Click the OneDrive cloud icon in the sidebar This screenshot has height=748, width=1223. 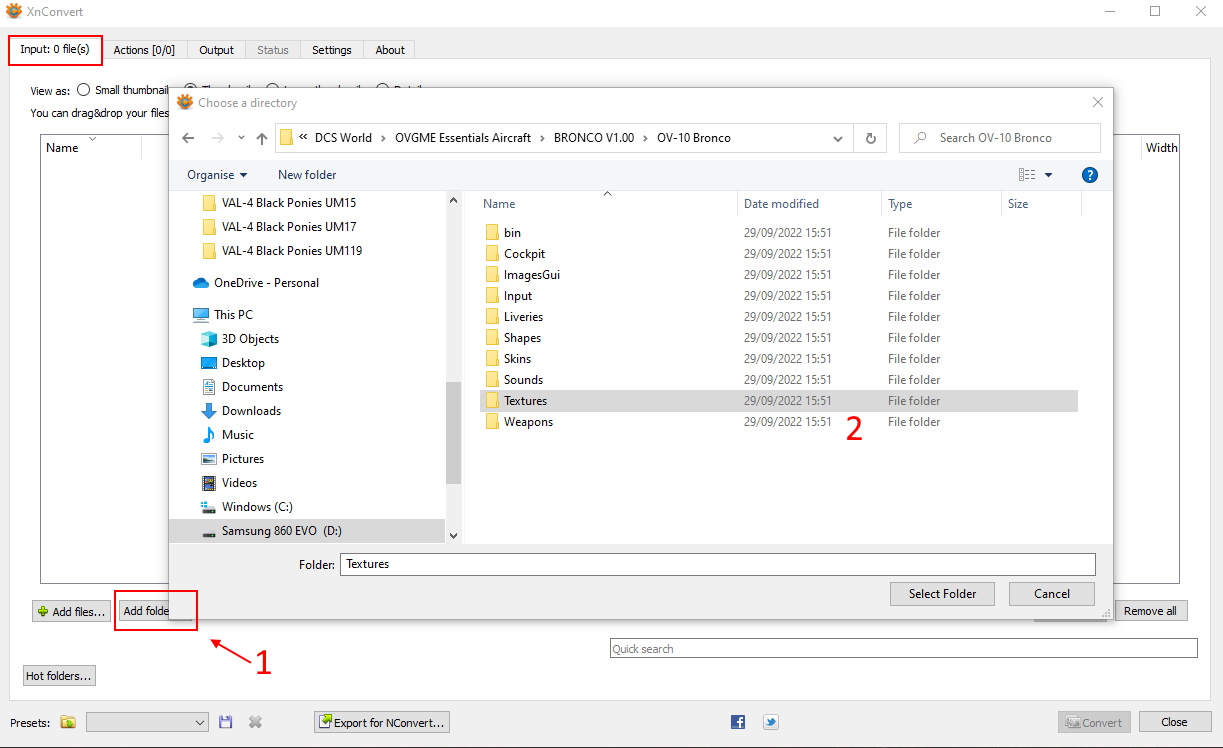(200, 283)
